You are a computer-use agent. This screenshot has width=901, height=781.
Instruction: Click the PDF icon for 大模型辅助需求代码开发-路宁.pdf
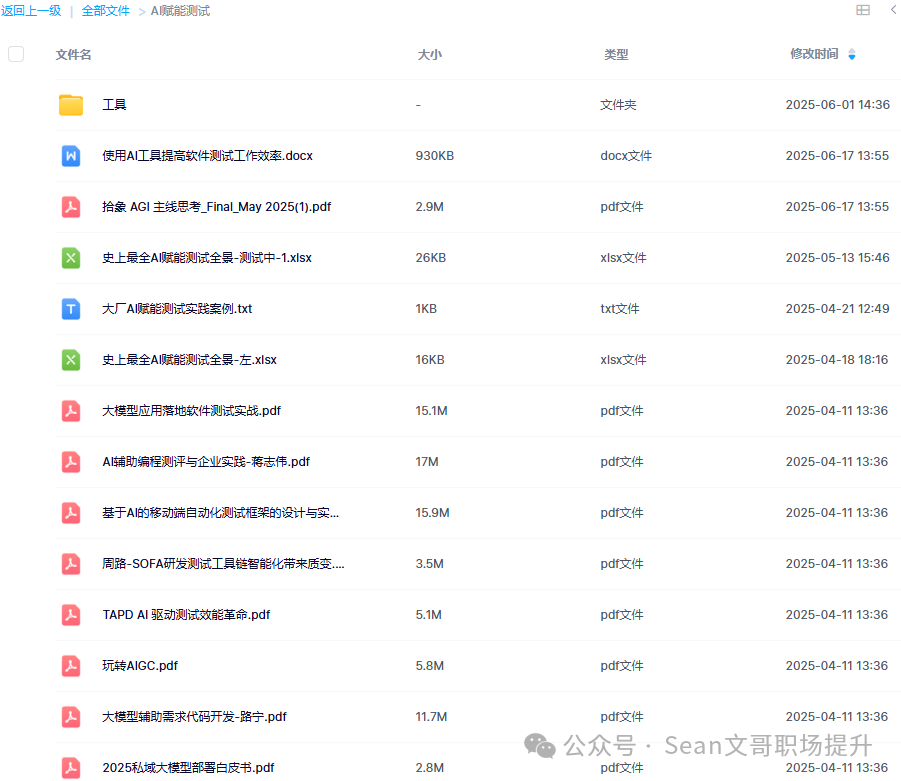pos(71,717)
